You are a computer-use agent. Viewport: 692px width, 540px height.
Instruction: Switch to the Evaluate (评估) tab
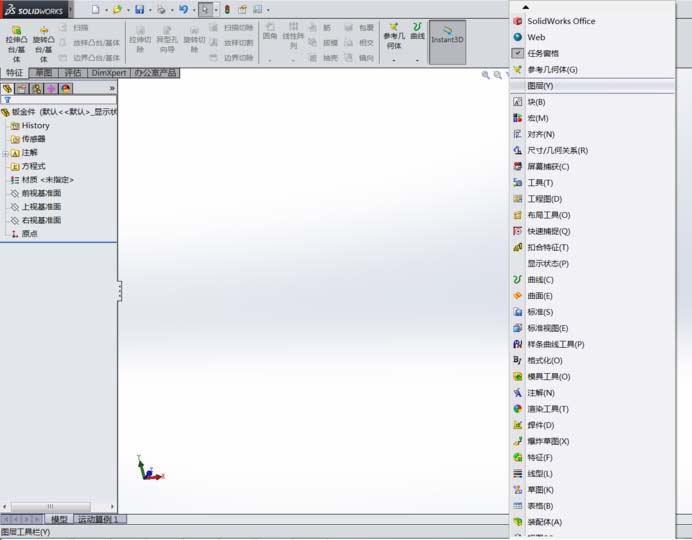73,73
